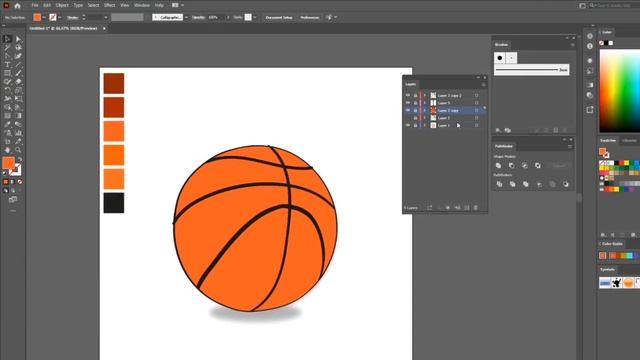Screen dimensions: 640x360
Task: Open stroke weight dropdown
Action: pos(105,17)
